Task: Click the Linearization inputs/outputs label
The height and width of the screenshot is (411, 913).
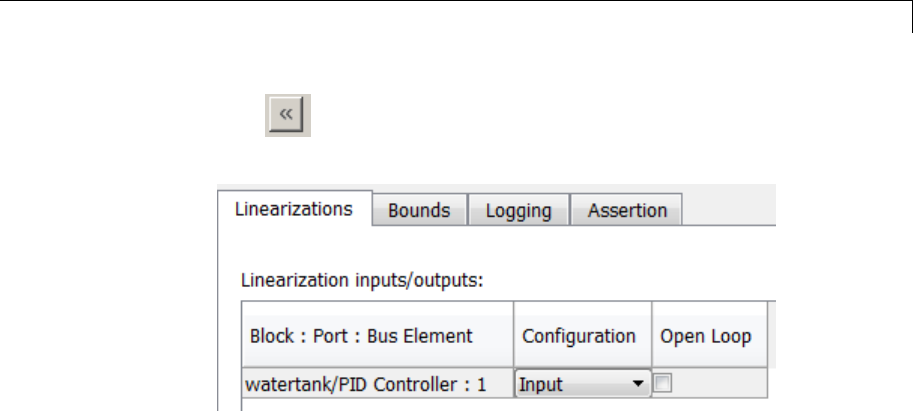Action: (x=363, y=280)
